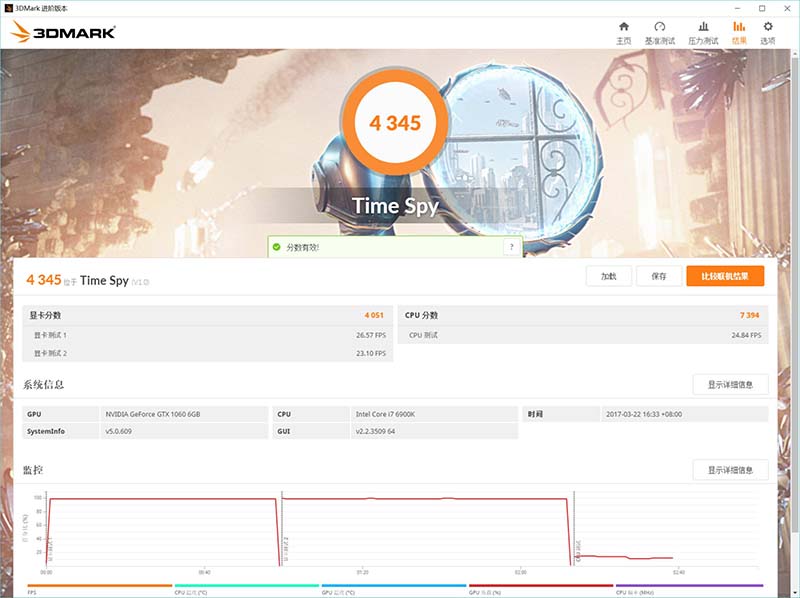
Task: Click GUI version v2.2.3509 64
Action: [x=375, y=431]
